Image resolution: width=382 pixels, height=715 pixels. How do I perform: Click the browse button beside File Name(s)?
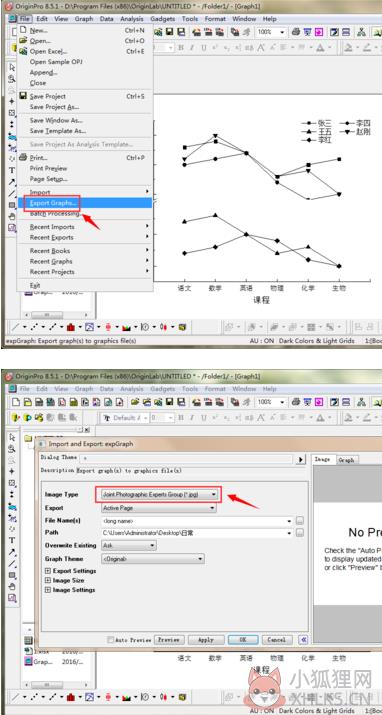299,520
